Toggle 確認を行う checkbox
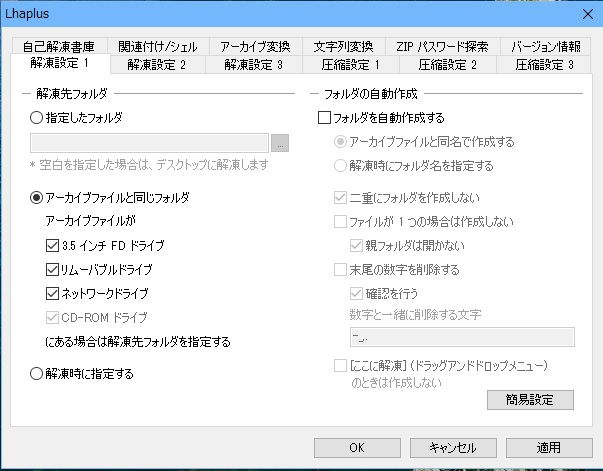 click(356, 293)
